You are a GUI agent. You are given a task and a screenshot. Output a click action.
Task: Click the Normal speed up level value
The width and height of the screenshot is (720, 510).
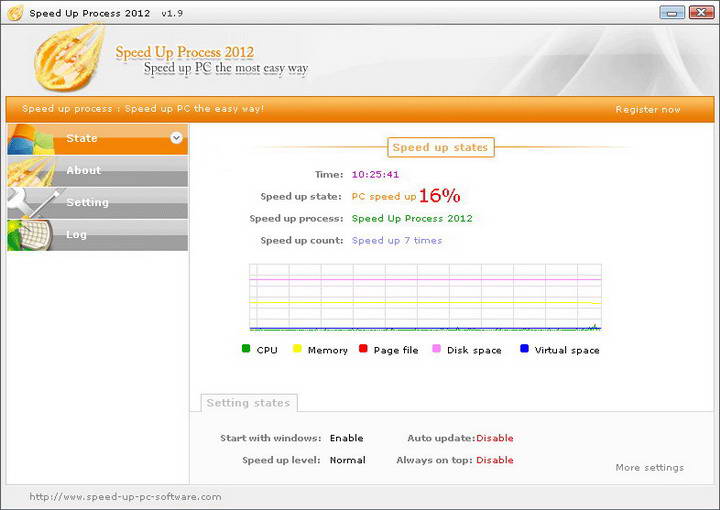point(348,460)
